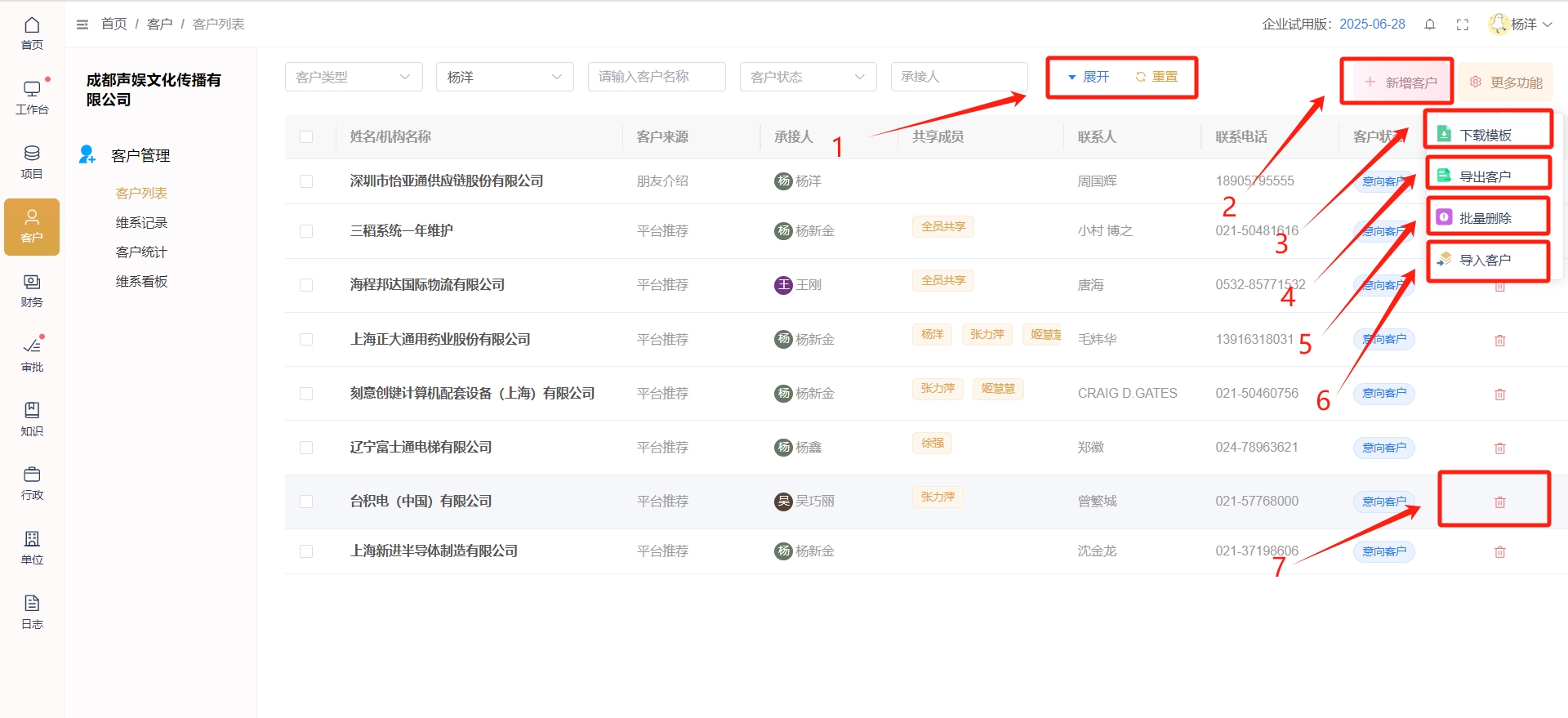Screen dimensions: 1568x718
Task: Go to 维系看板 in the side menu
Action: pos(141,281)
